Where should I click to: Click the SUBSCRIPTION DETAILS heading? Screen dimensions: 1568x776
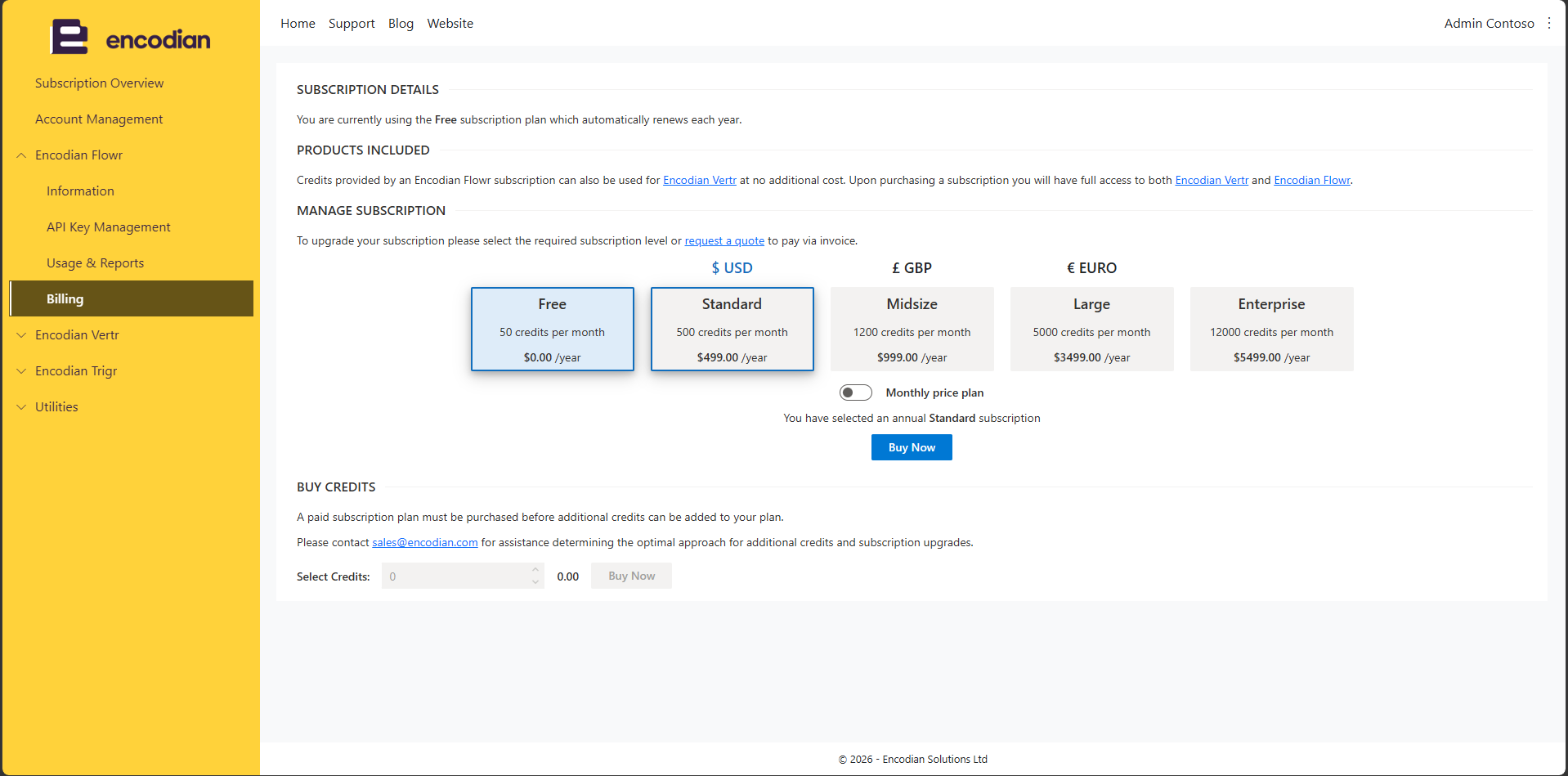click(x=368, y=90)
